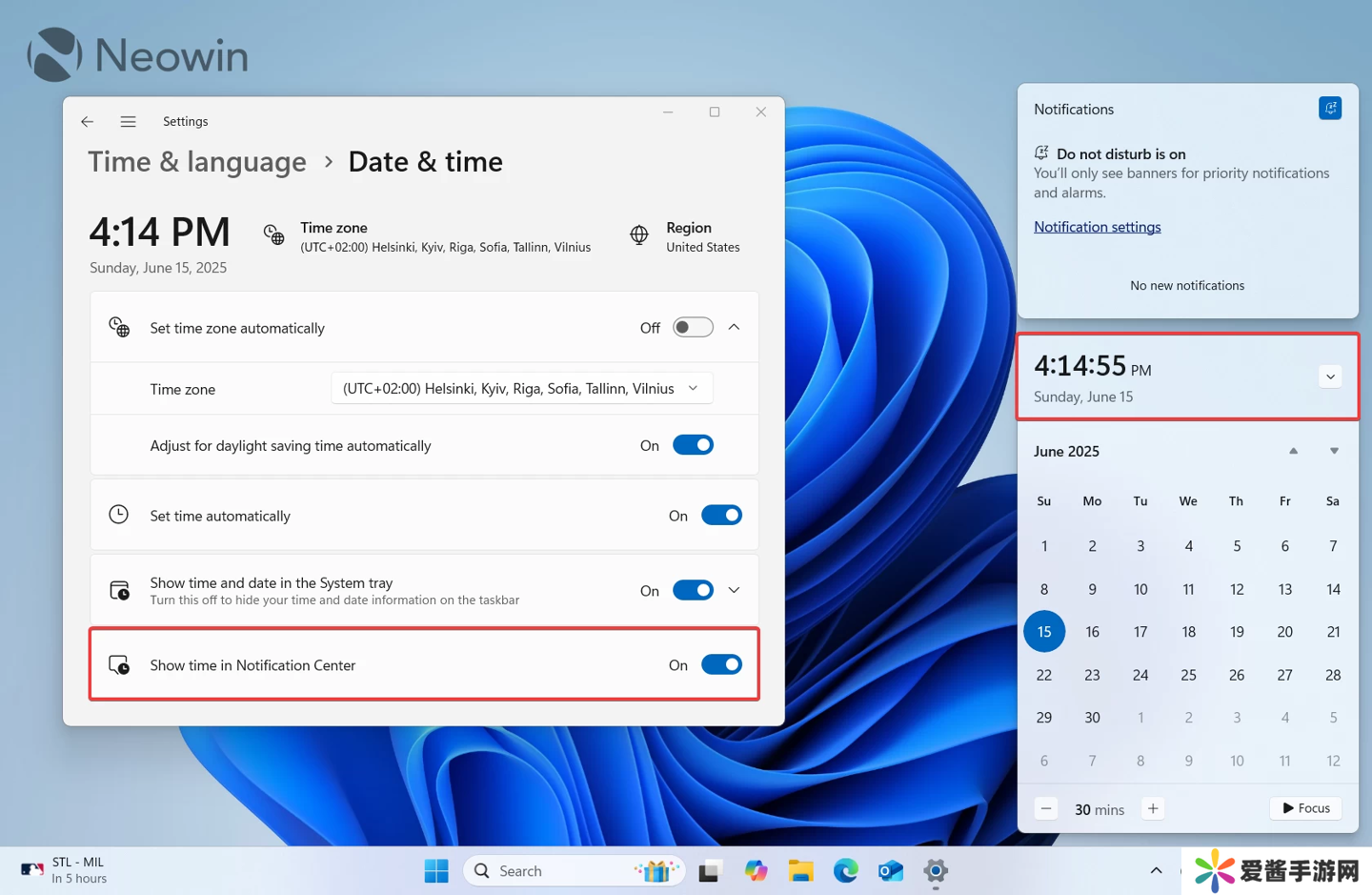Collapse the clock section in notification center
This screenshot has height=895, width=1372.
pos(1330,376)
